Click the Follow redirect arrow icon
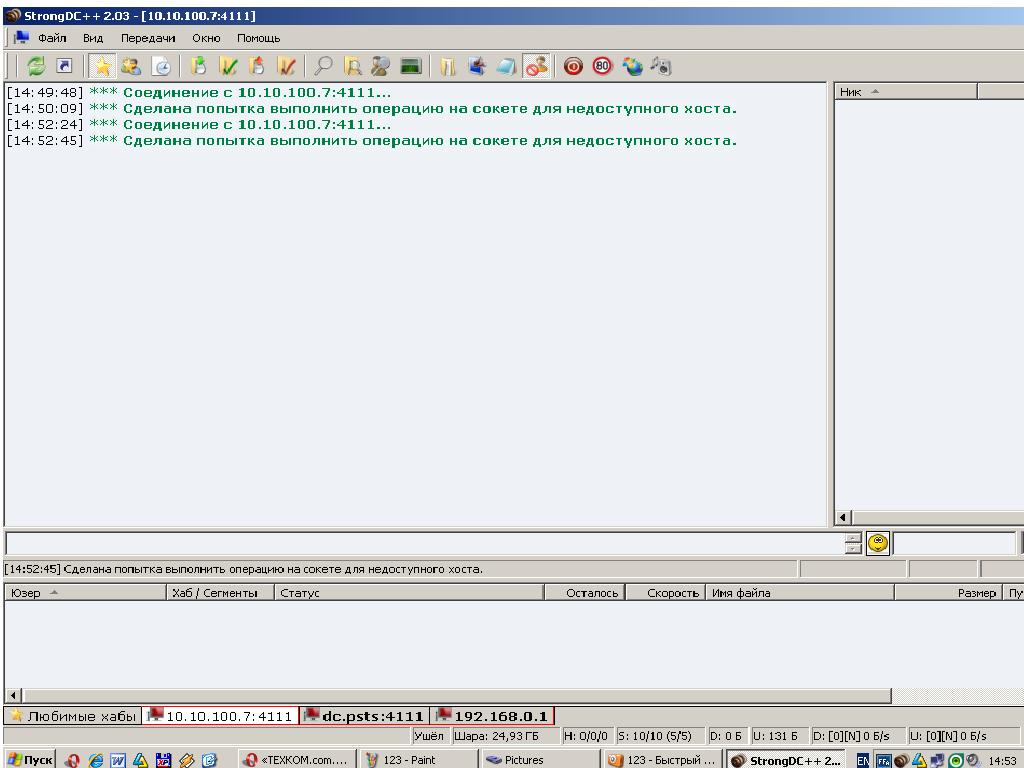 tap(62, 66)
